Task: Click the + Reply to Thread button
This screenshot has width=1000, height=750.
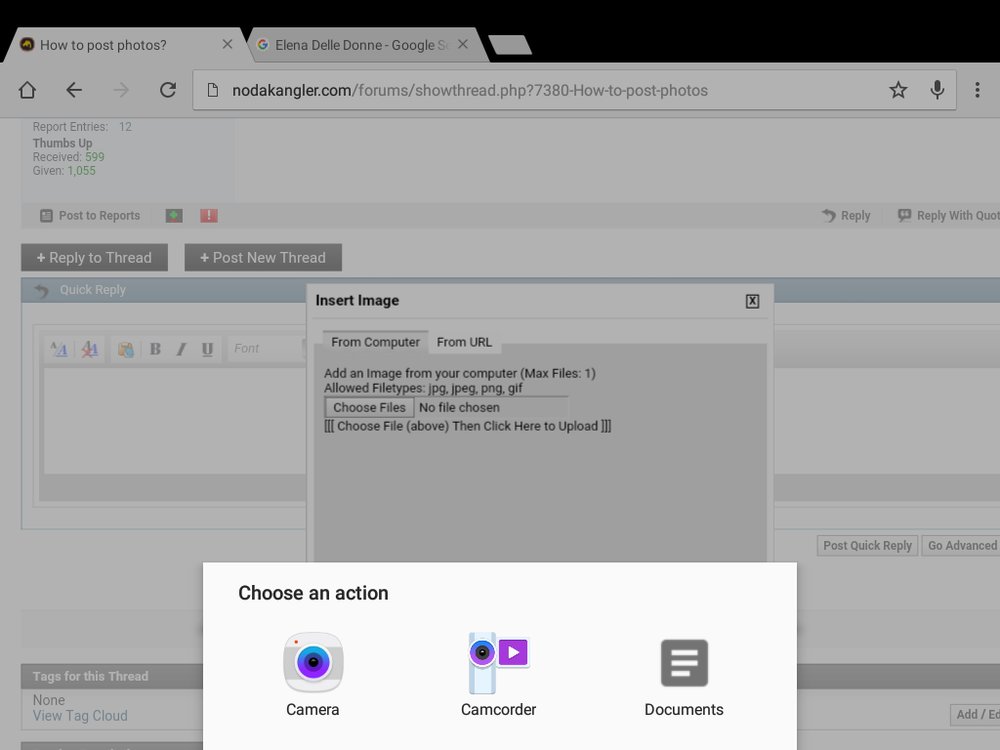Action: tap(94, 257)
